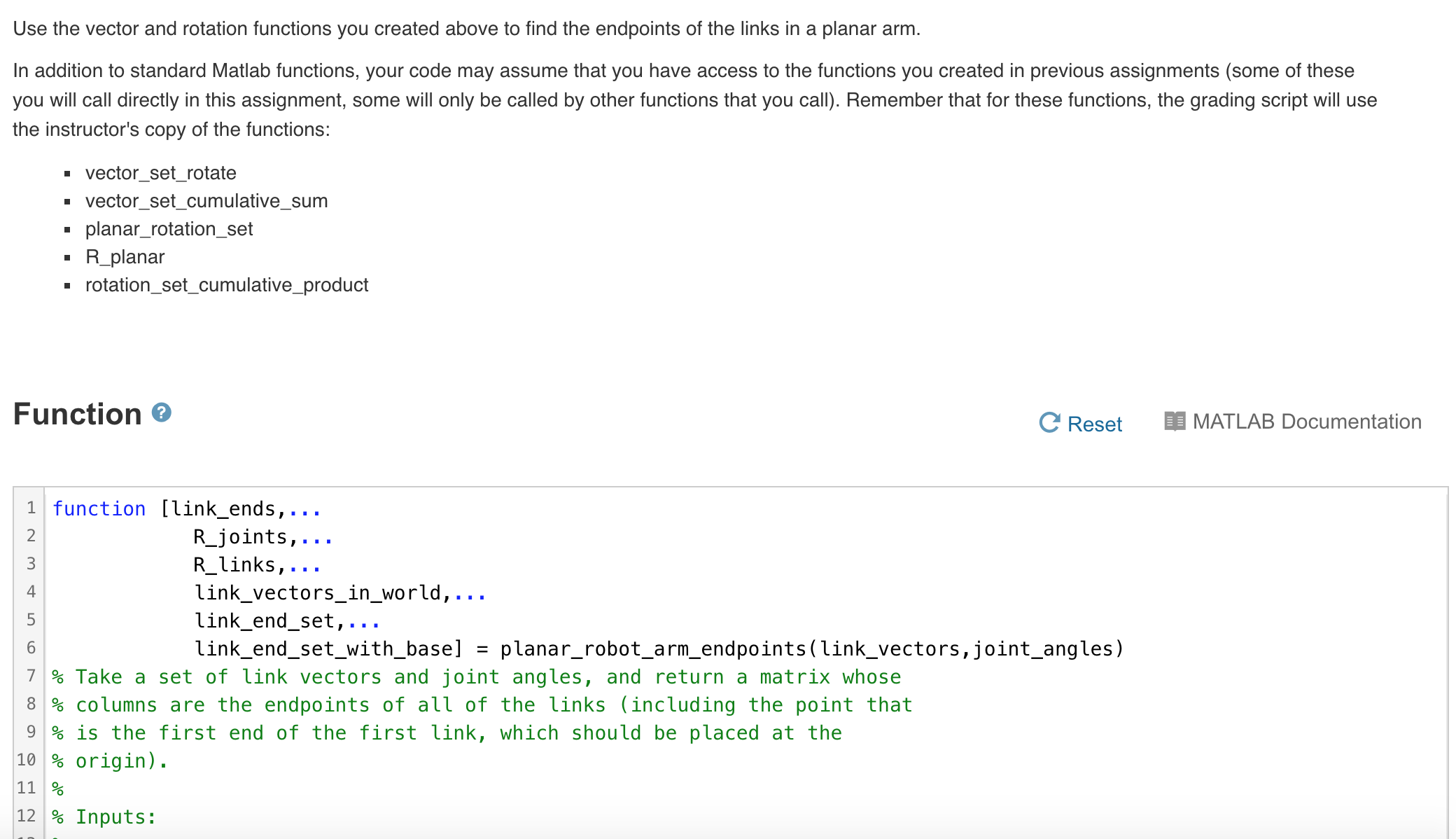This screenshot has height=839, width=1456.
Task: Click the Function section heading
Action: (77, 415)
